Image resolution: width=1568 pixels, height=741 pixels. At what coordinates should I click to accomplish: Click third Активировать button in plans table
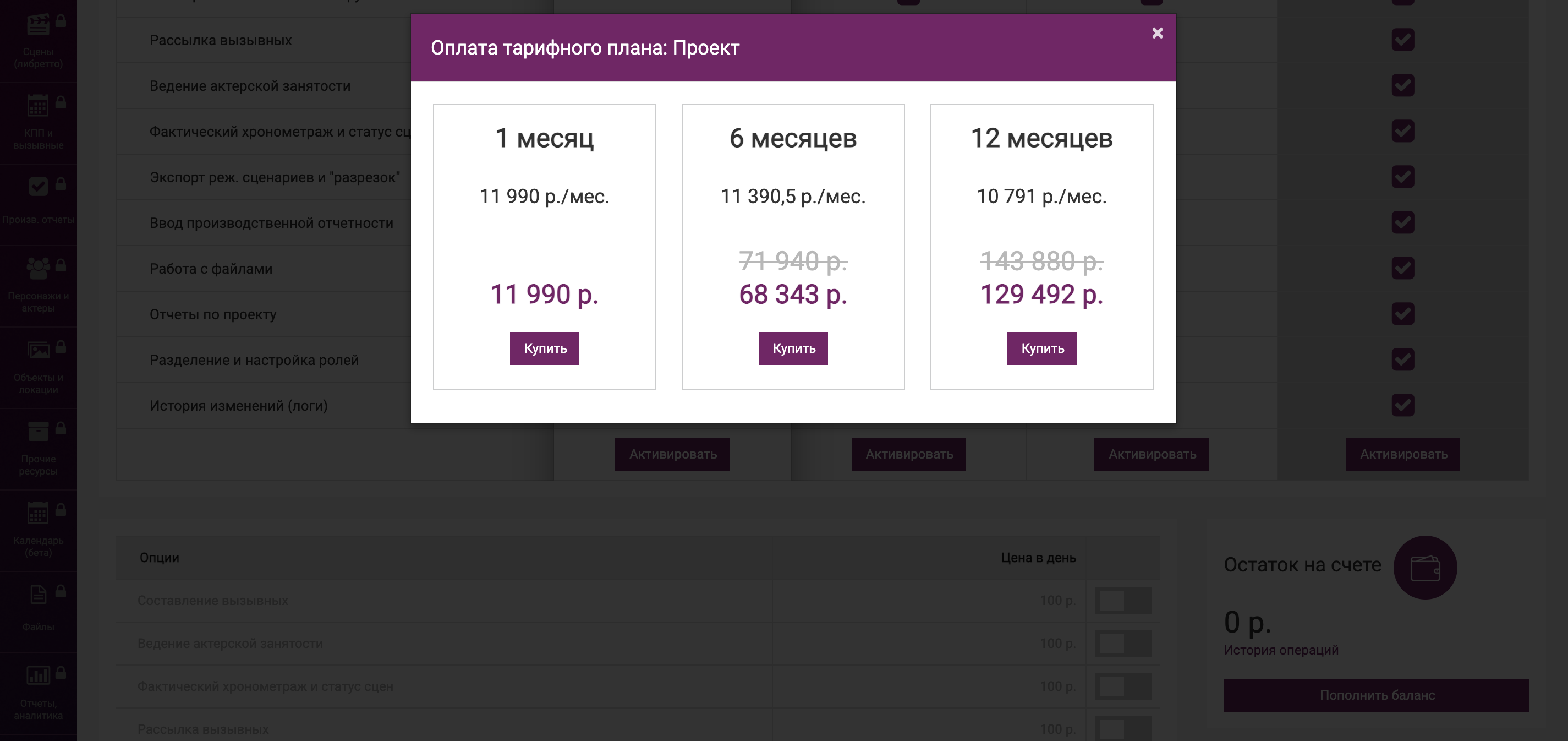1151,454
